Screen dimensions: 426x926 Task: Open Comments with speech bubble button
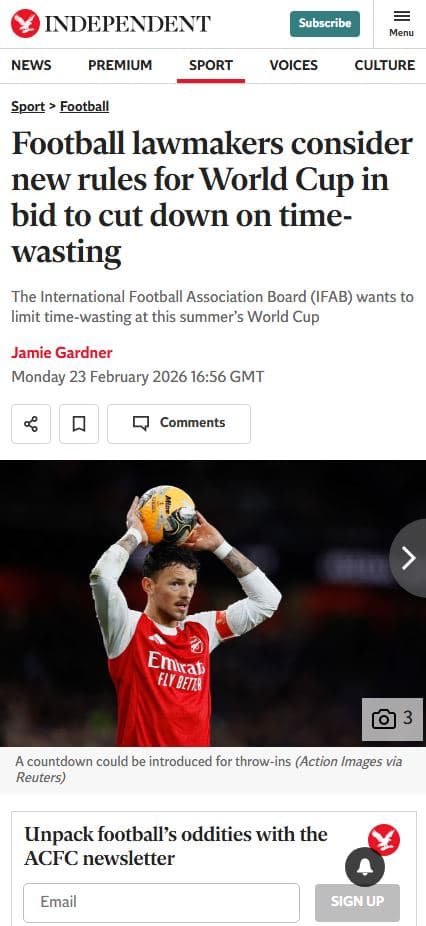tap(178, 423)
